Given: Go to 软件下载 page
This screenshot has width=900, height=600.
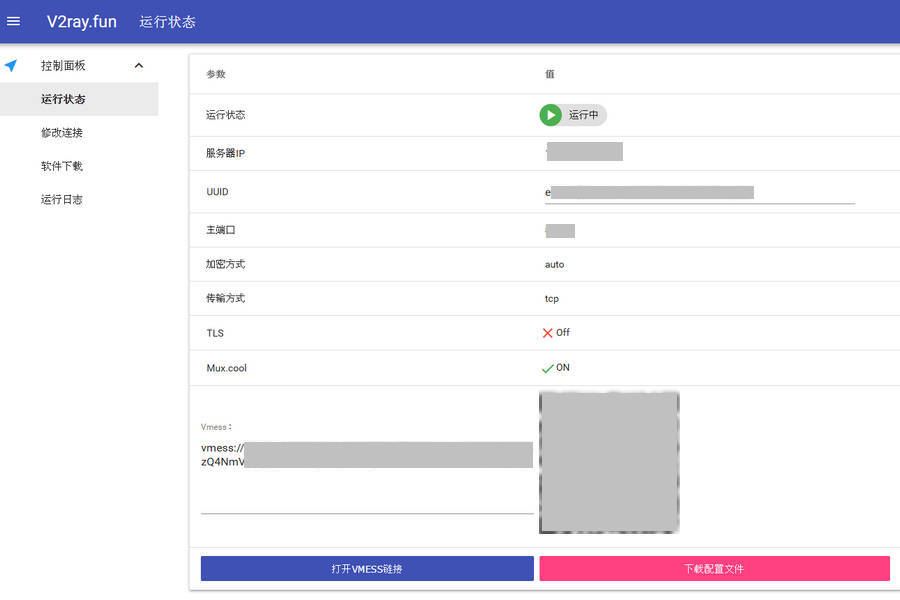Looking at the screenshot, I should (62, 166).
